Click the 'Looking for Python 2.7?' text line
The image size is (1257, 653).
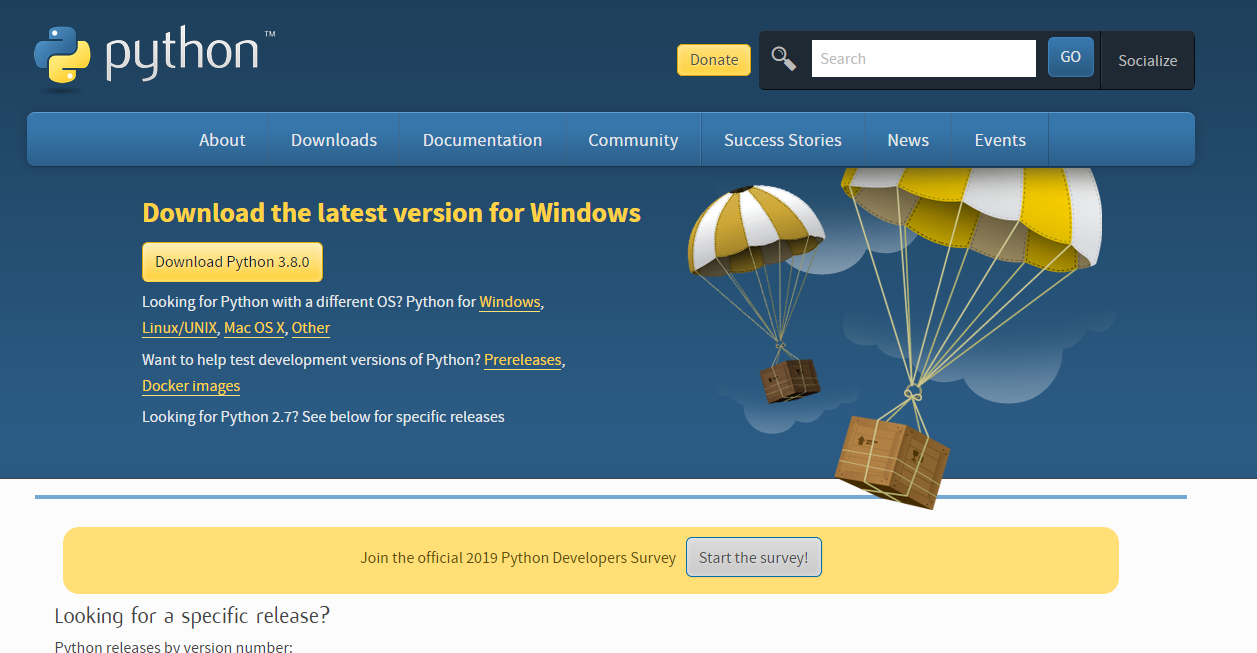(323, 417)
